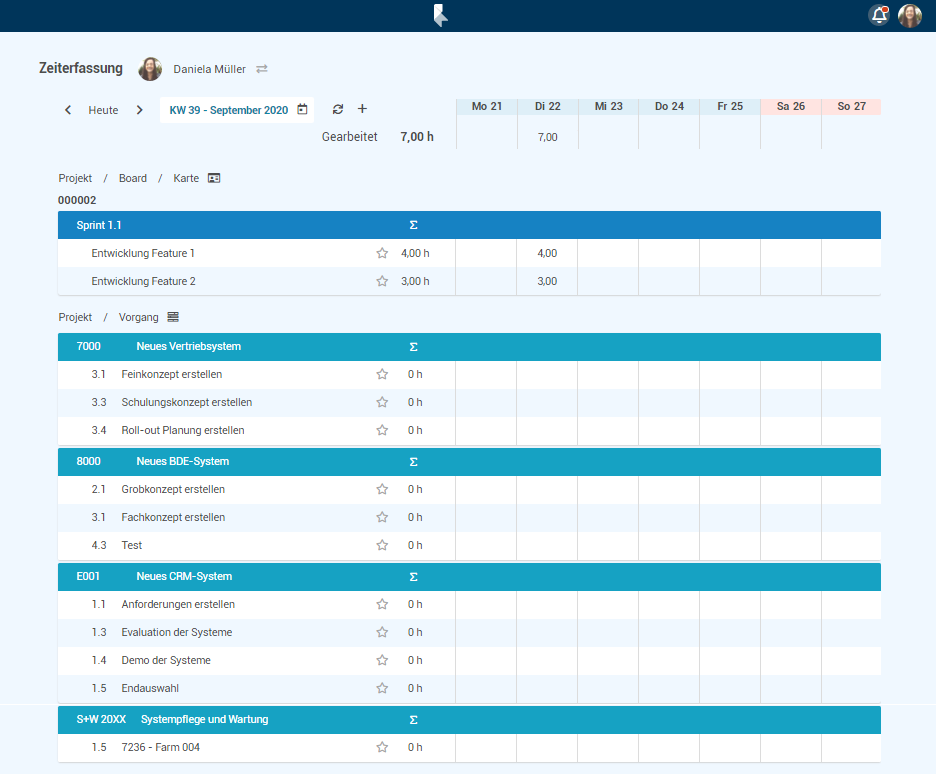Open the notifications bell
Viewport: 936px width, 774px height.
[x=879, y=16]
